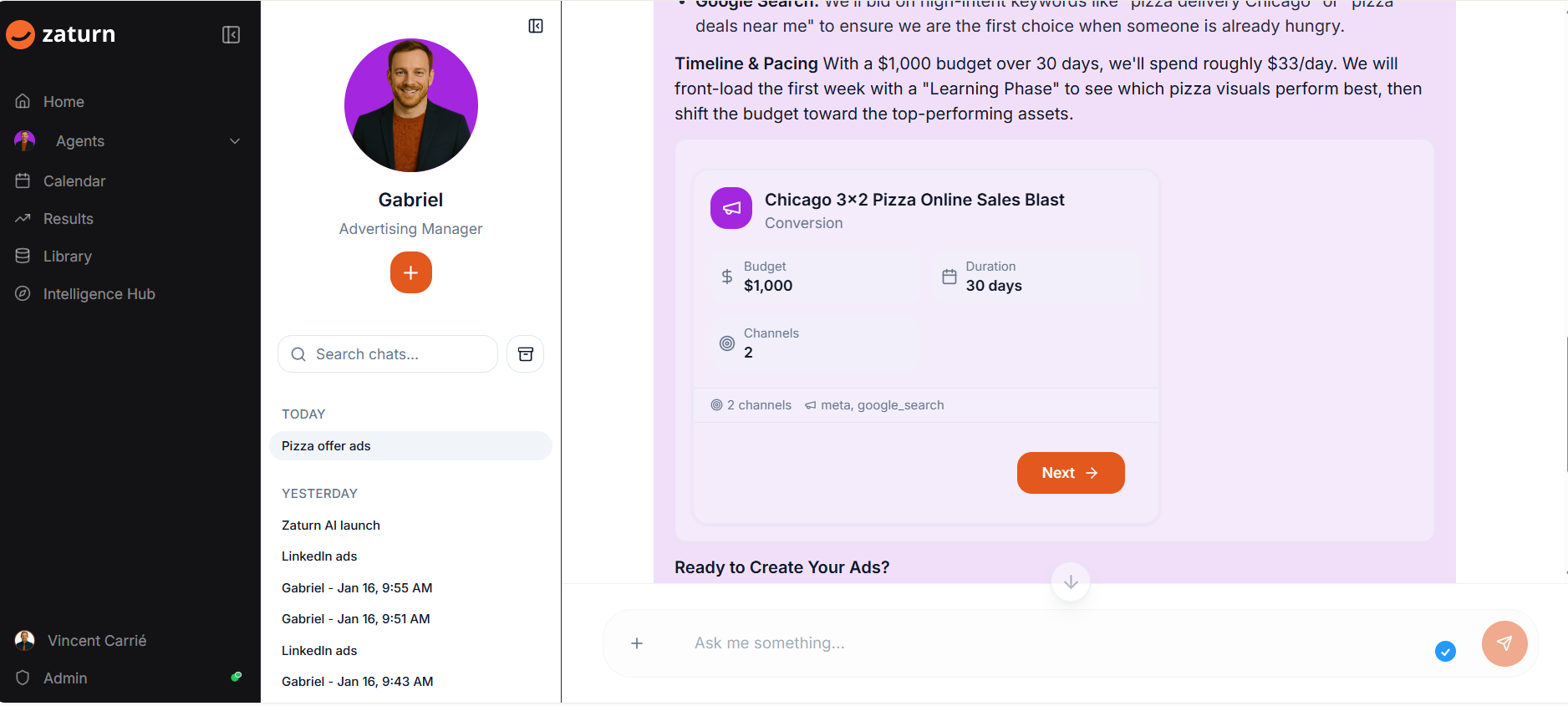Focus the Search chats field

393,354
